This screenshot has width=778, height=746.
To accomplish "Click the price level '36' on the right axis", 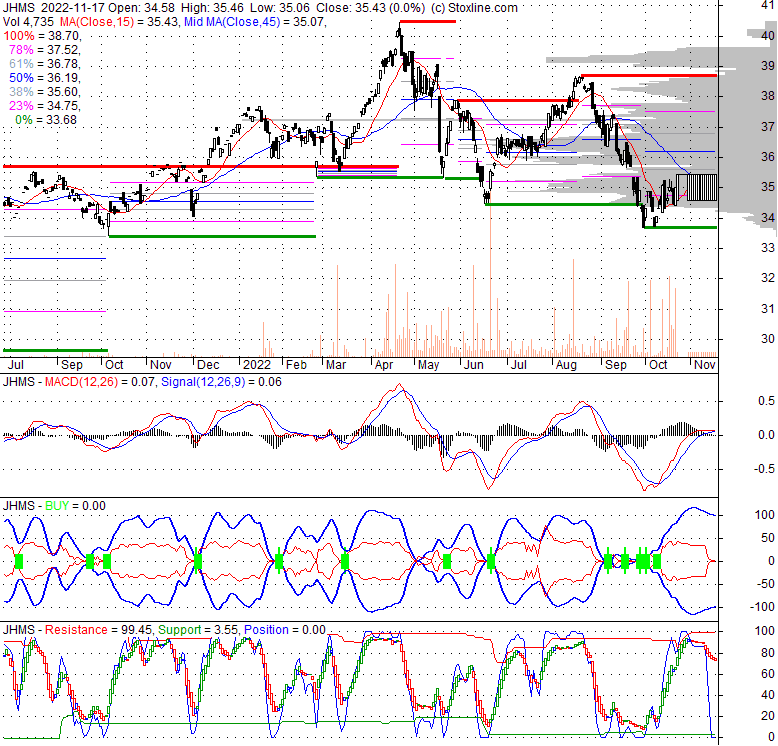I will [768, 157].
